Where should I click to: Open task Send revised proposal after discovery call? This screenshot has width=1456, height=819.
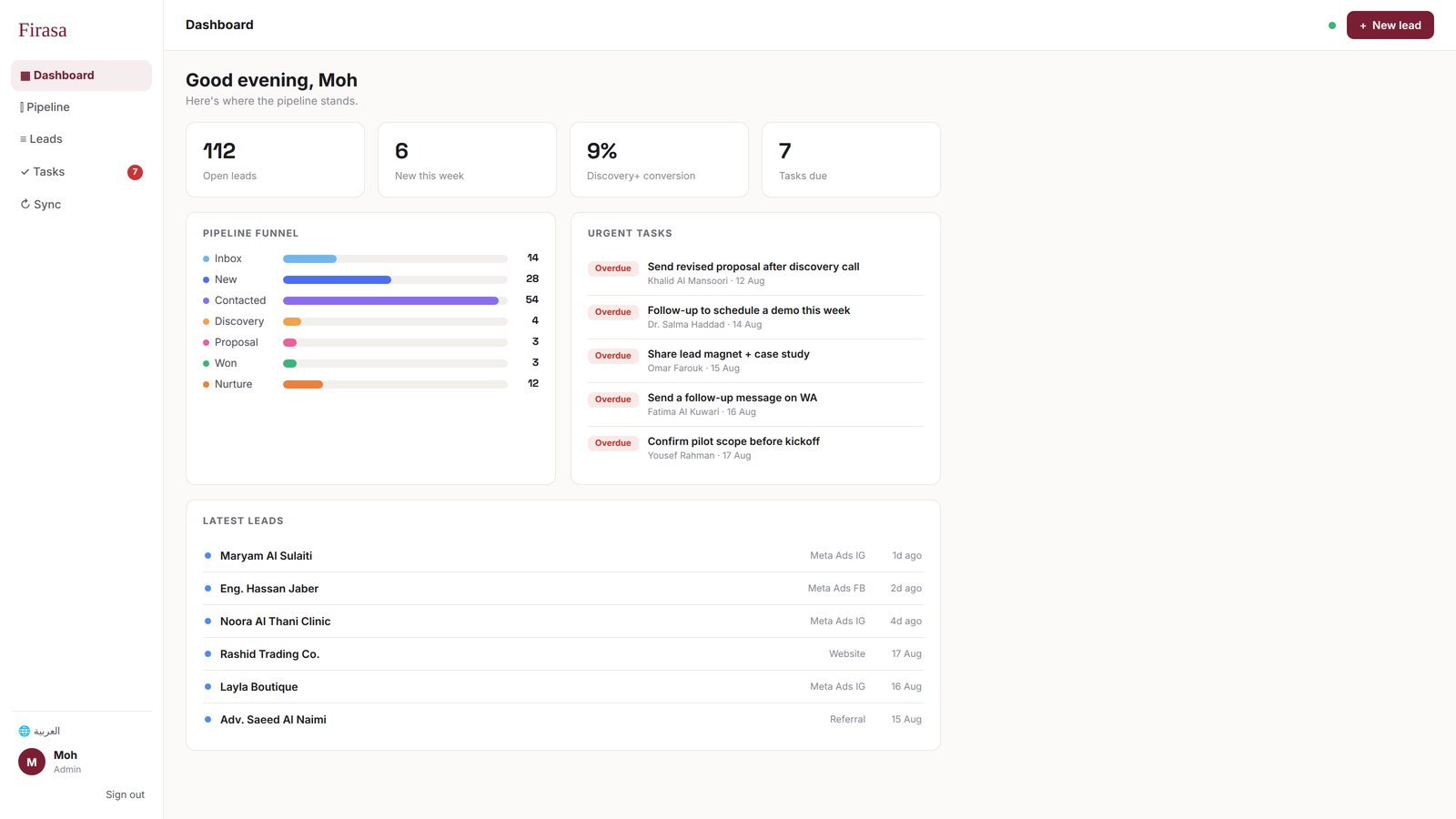coord(755,274)
